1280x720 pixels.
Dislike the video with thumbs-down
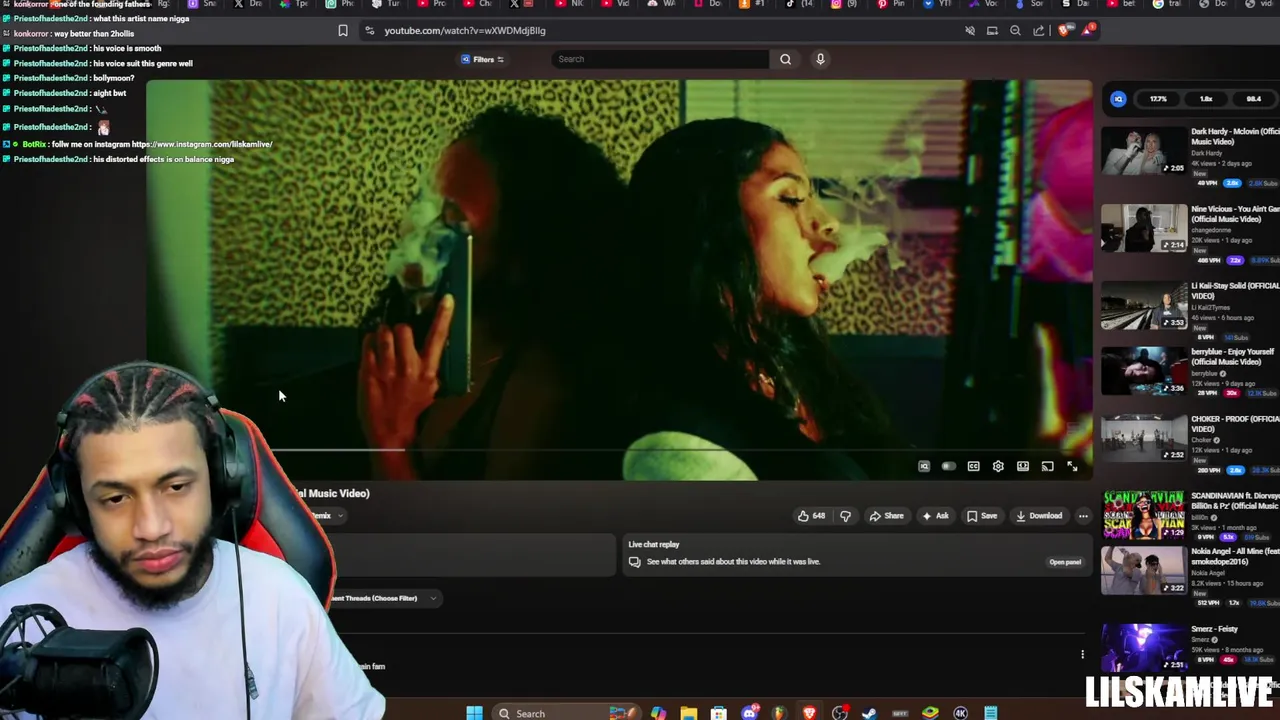(x=845, y=516)
